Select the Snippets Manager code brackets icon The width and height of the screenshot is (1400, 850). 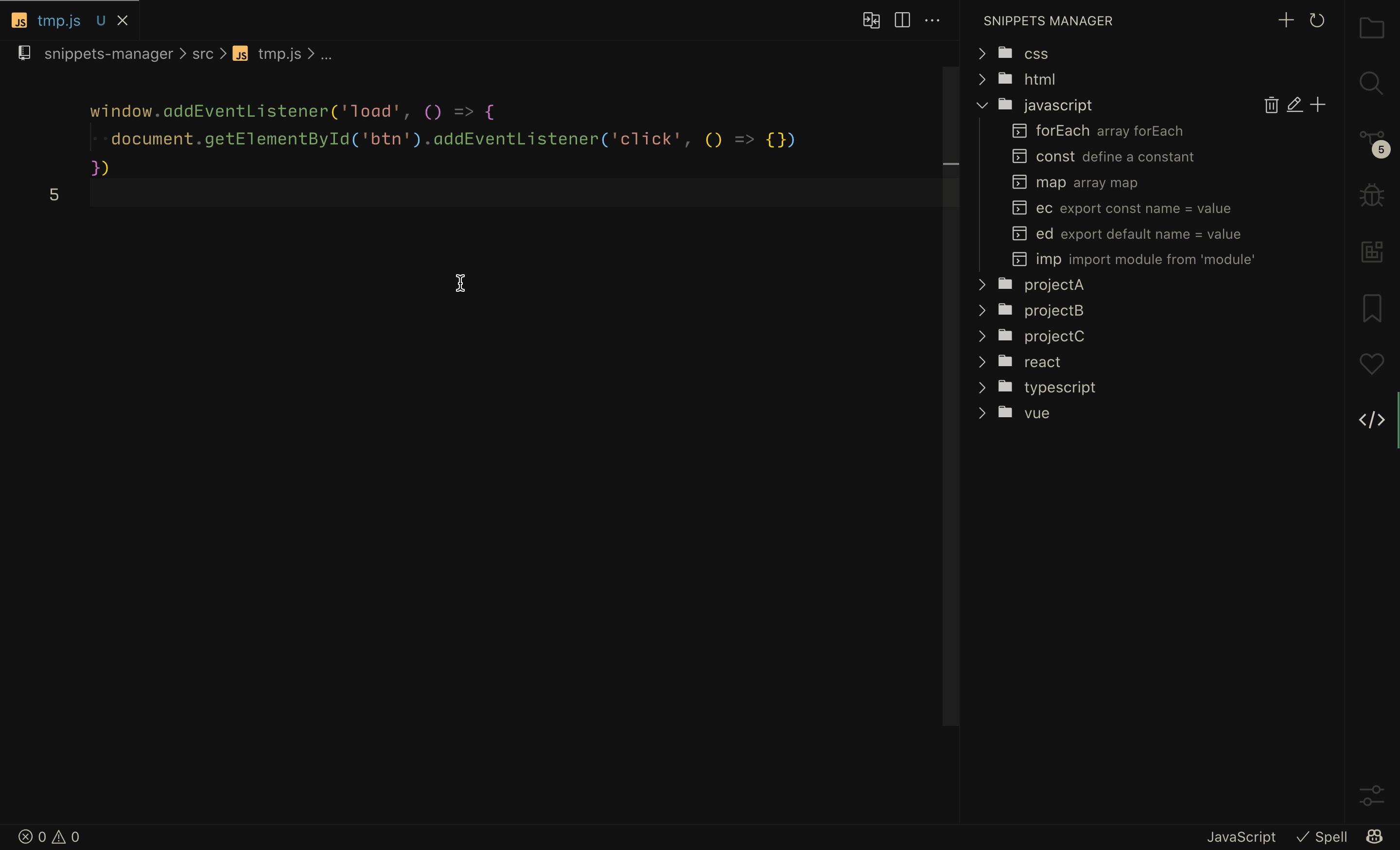pos(1372,420)
